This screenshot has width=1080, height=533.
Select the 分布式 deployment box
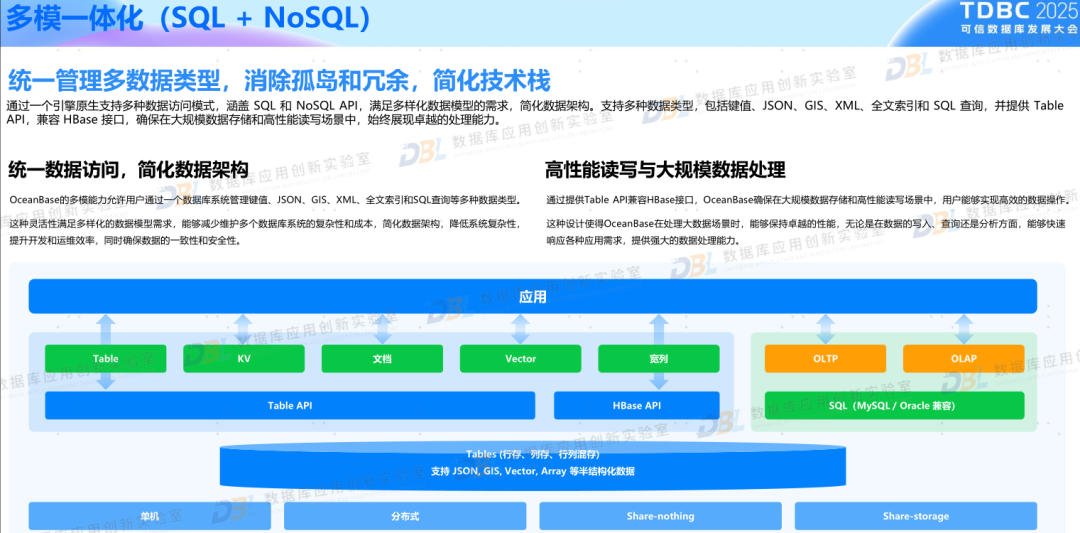(405, 516)
